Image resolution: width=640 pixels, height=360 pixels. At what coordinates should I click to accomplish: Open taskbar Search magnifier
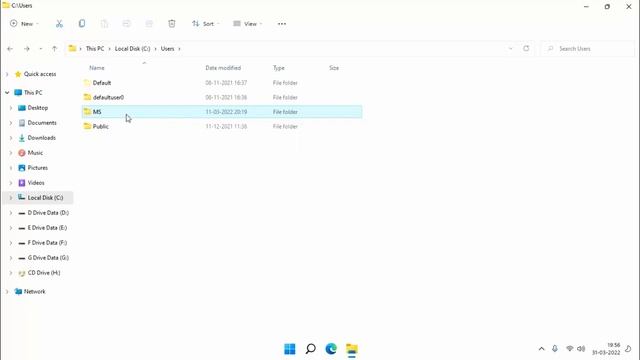coord(311,349)
